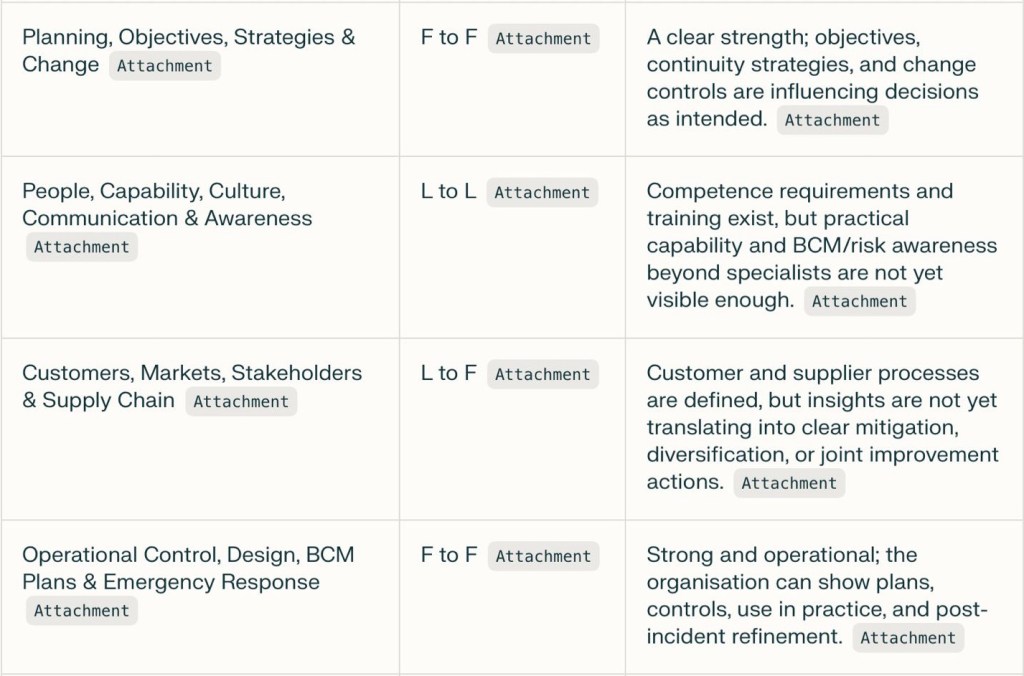Open Attachment next to Planning row's Change label
The image size is (1024, 676).
pyautogui.click(x=165, y=66)
